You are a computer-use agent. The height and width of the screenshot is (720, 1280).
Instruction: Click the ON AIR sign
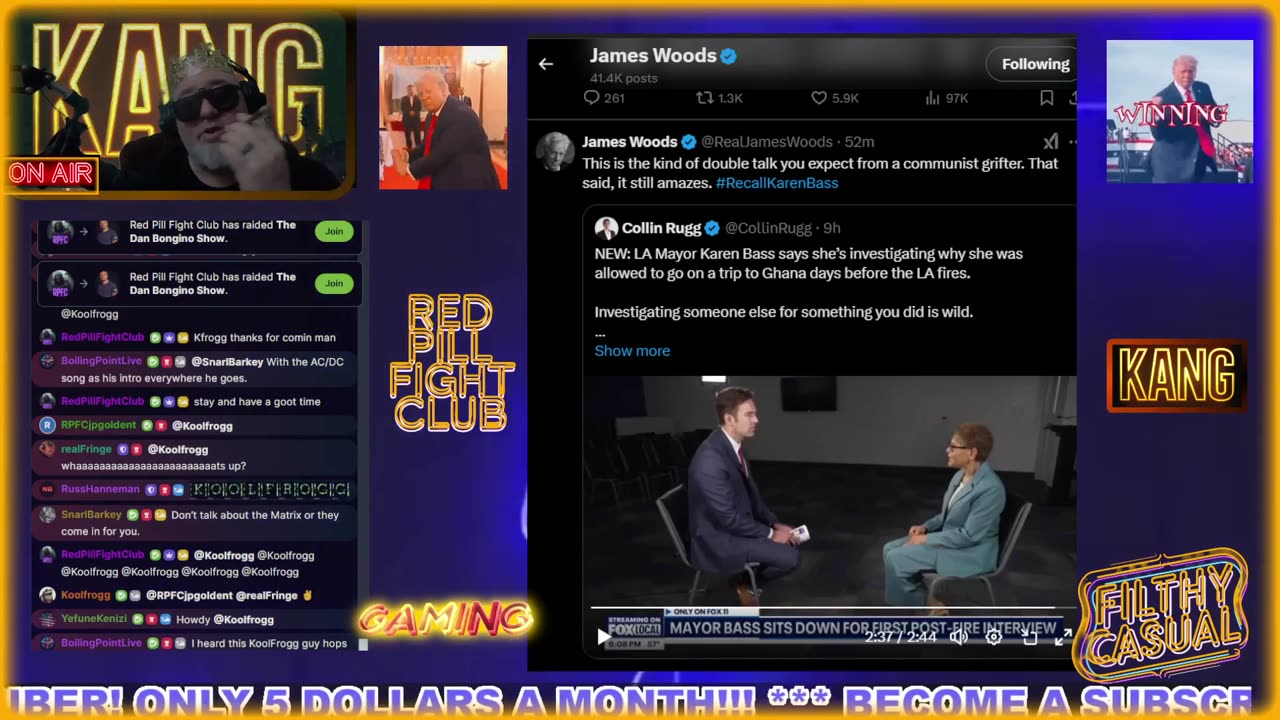(x=50, y=174)
